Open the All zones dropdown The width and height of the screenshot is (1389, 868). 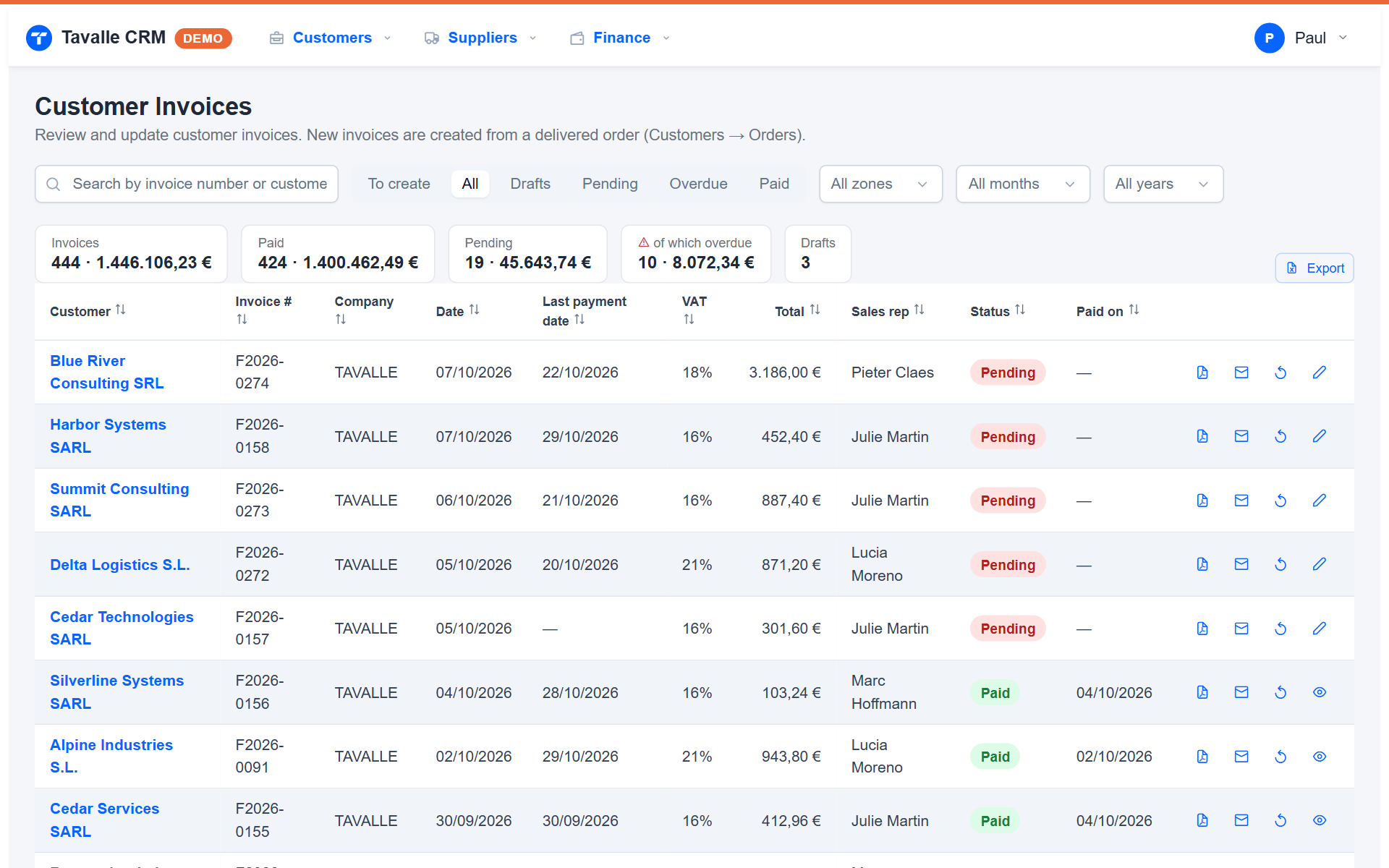880,184
